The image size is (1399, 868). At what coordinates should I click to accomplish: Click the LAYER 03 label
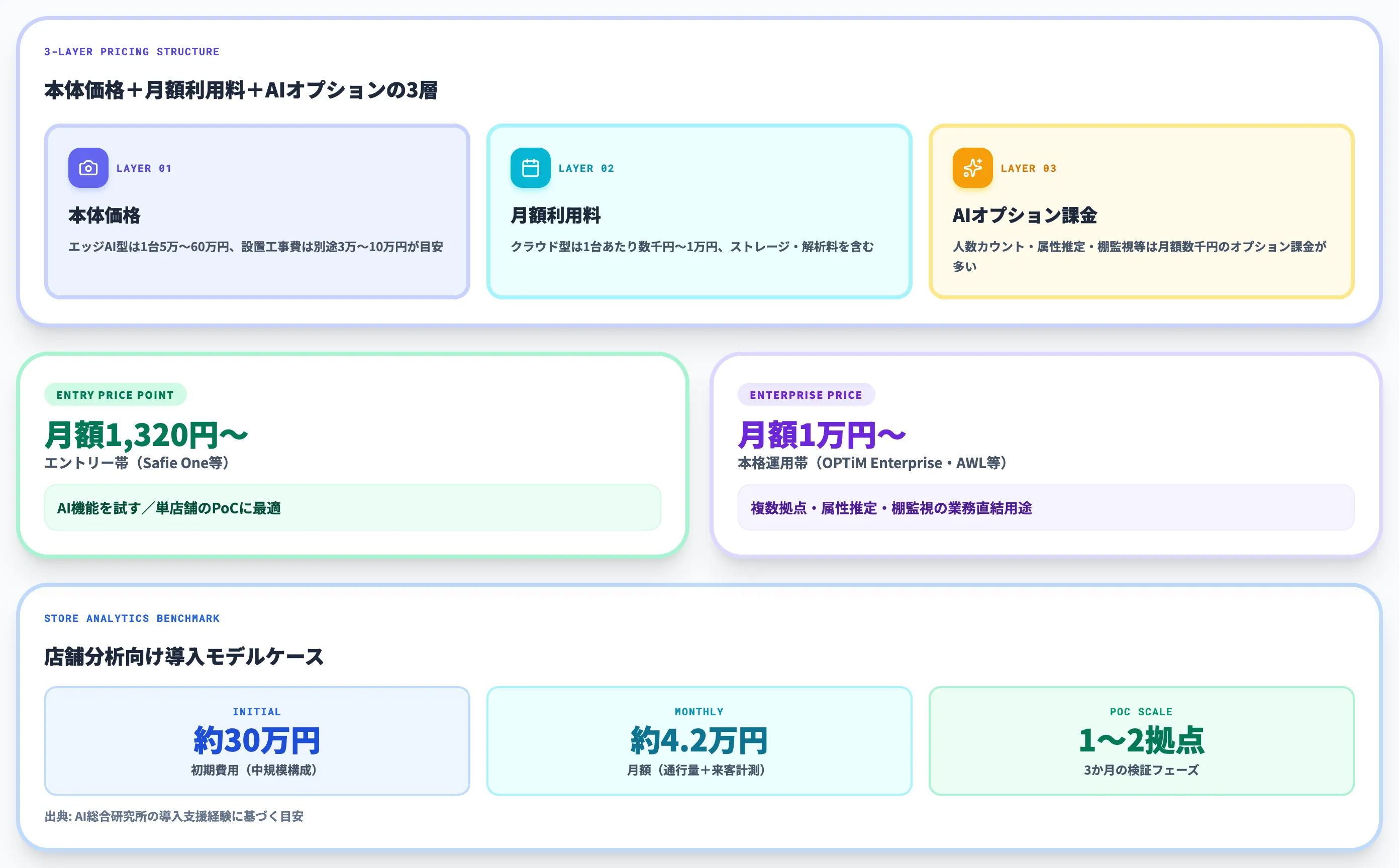[1028, 168]
